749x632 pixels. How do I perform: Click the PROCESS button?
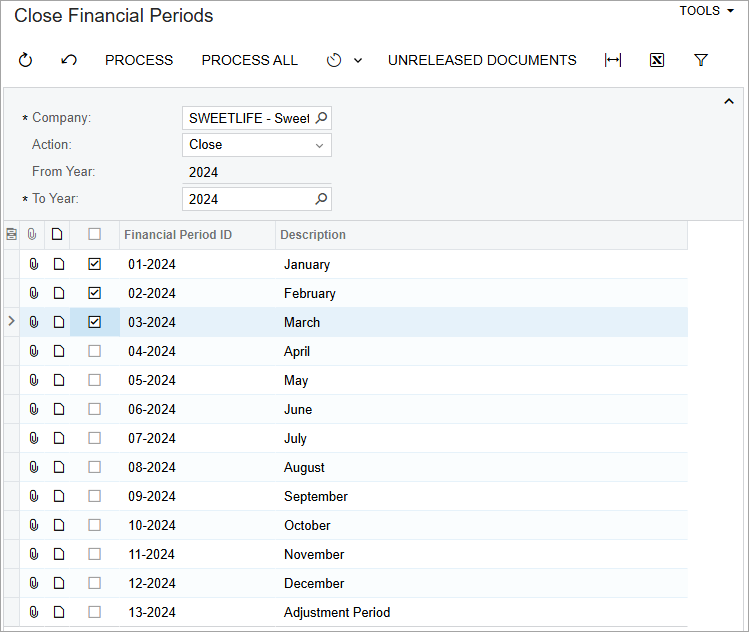click(139, 60)
